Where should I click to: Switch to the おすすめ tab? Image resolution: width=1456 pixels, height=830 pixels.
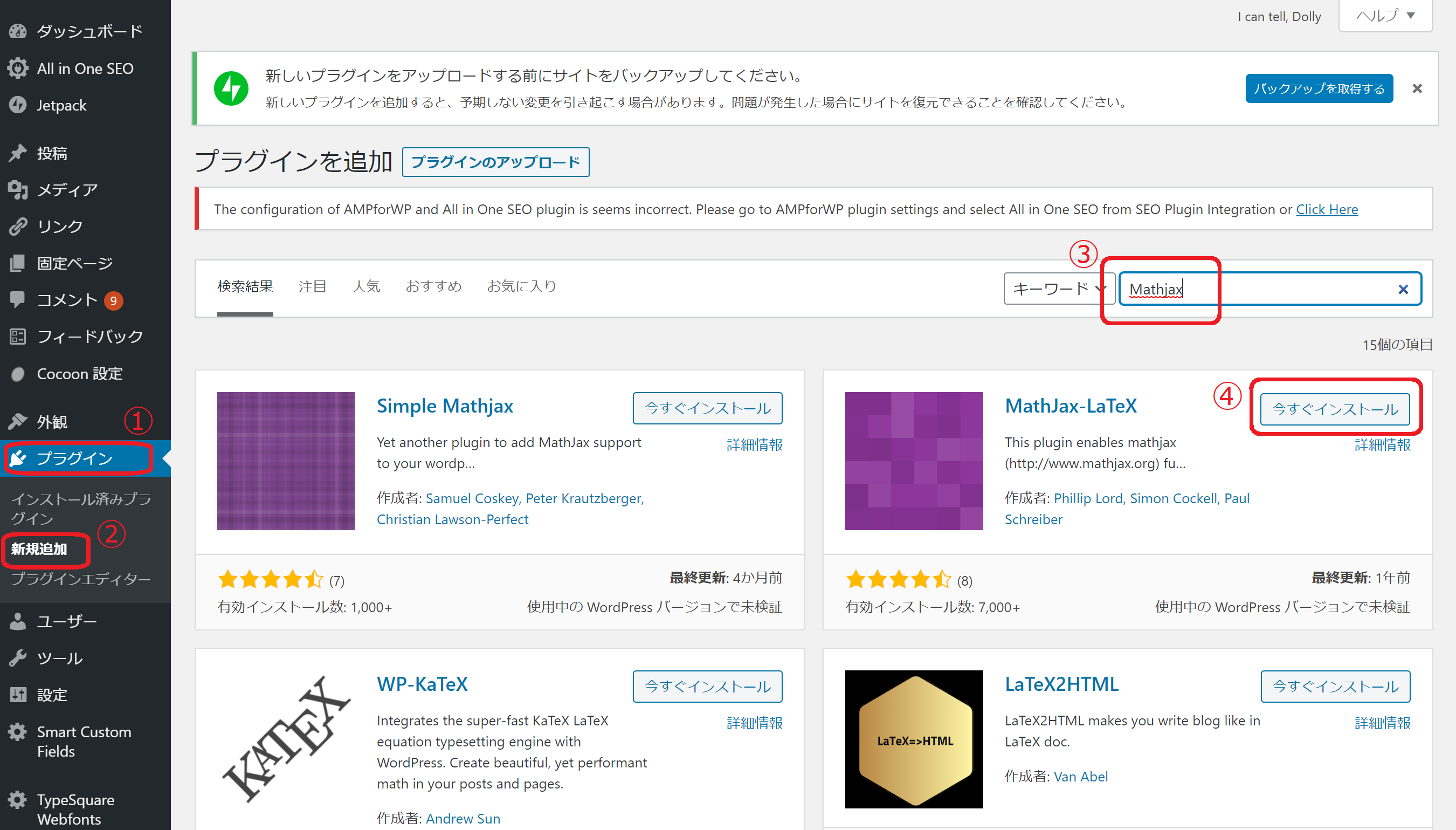433,286
